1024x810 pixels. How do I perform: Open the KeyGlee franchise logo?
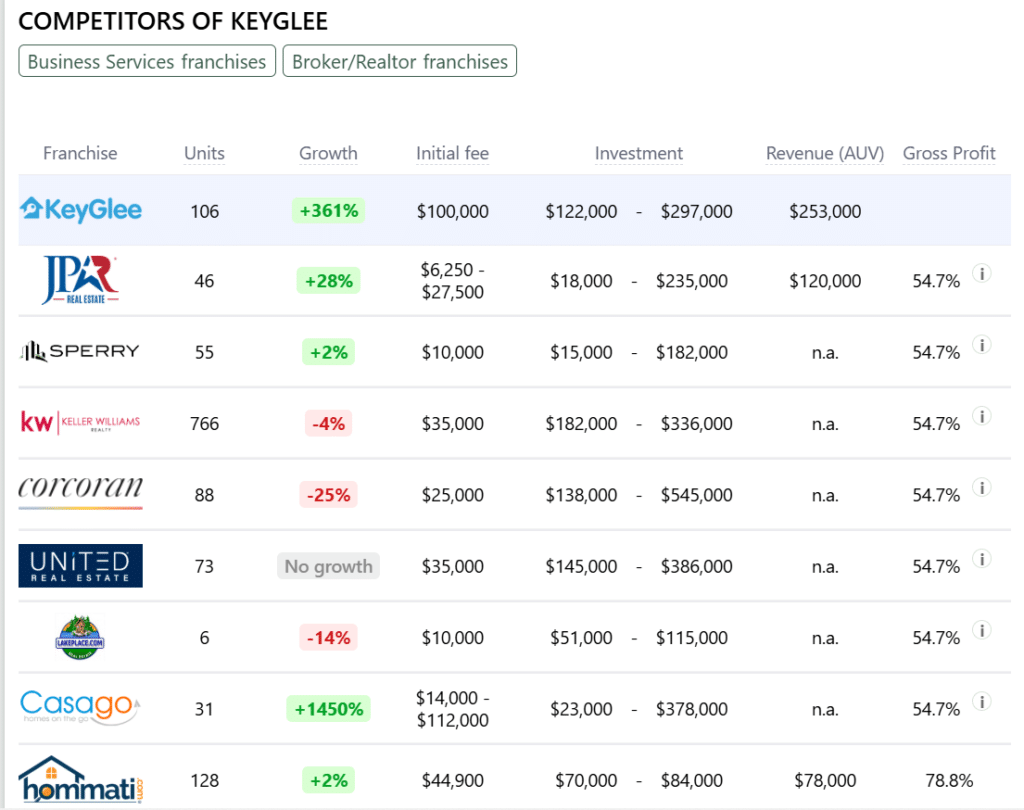tap(80, 210)
